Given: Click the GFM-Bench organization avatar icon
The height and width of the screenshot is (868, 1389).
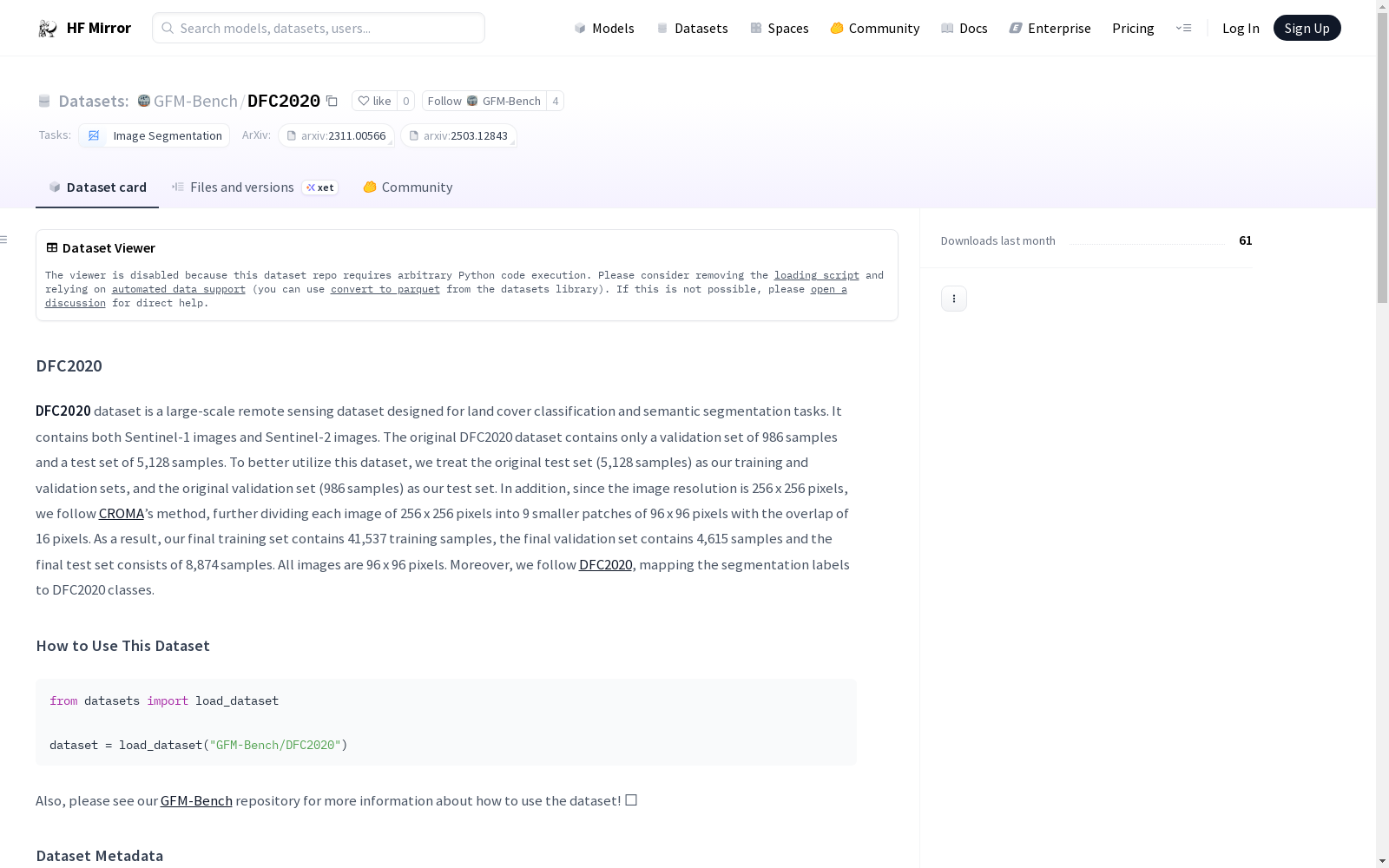Looking at the screenshot, I should (144, 101).
